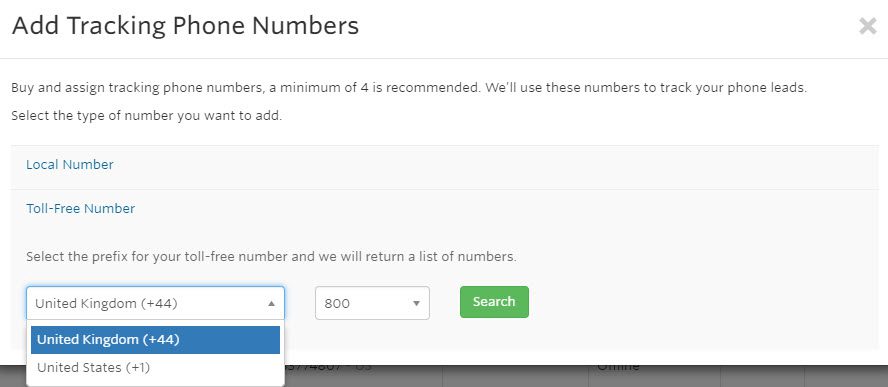Open the United Kingdom (+44) country combo box
The height and width of the screenshot is (387, 888).
(x=155, y=303)
